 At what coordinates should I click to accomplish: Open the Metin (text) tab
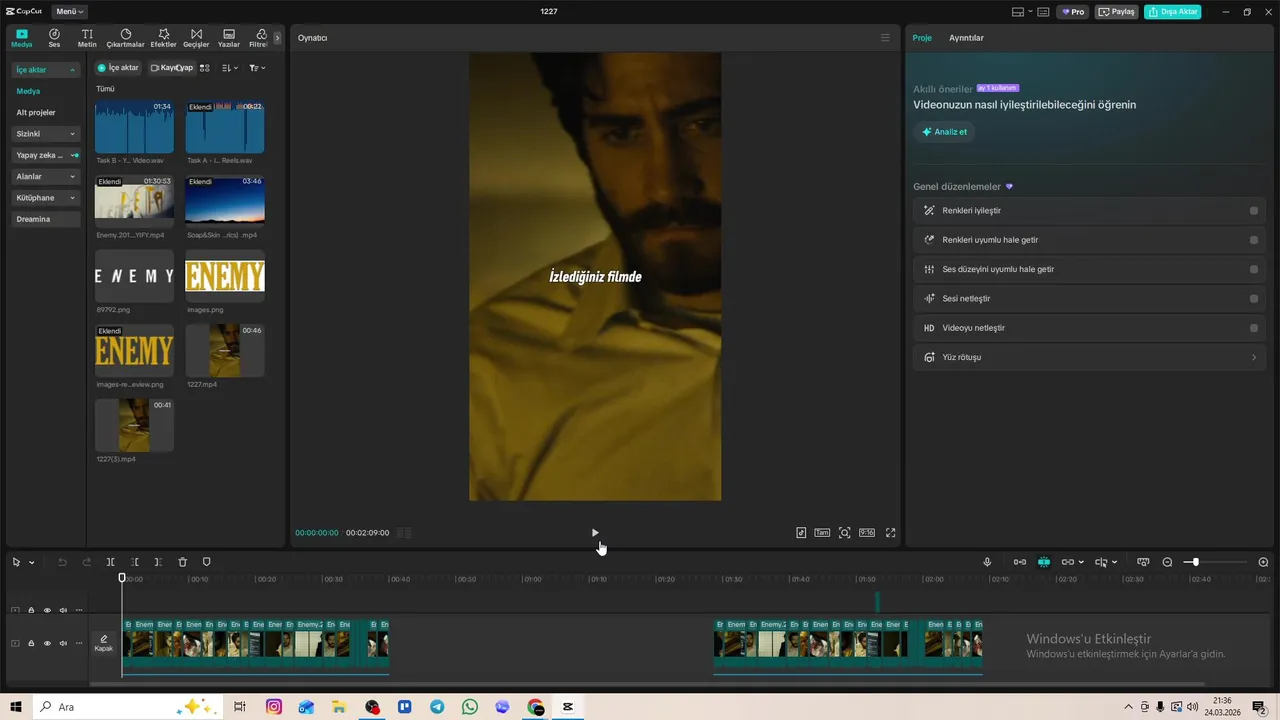pos(87,38)
